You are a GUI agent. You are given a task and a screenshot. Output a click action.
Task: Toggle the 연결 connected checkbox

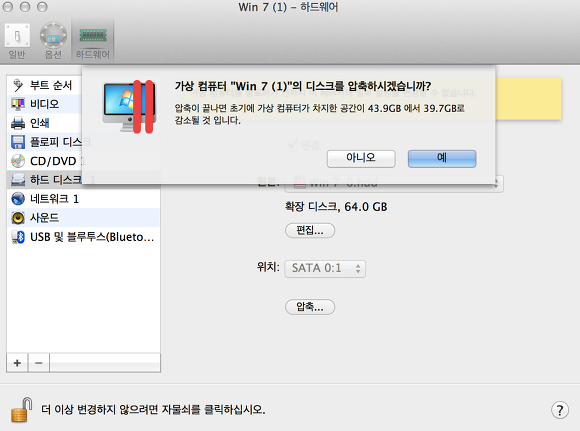(x=292, y=145)
